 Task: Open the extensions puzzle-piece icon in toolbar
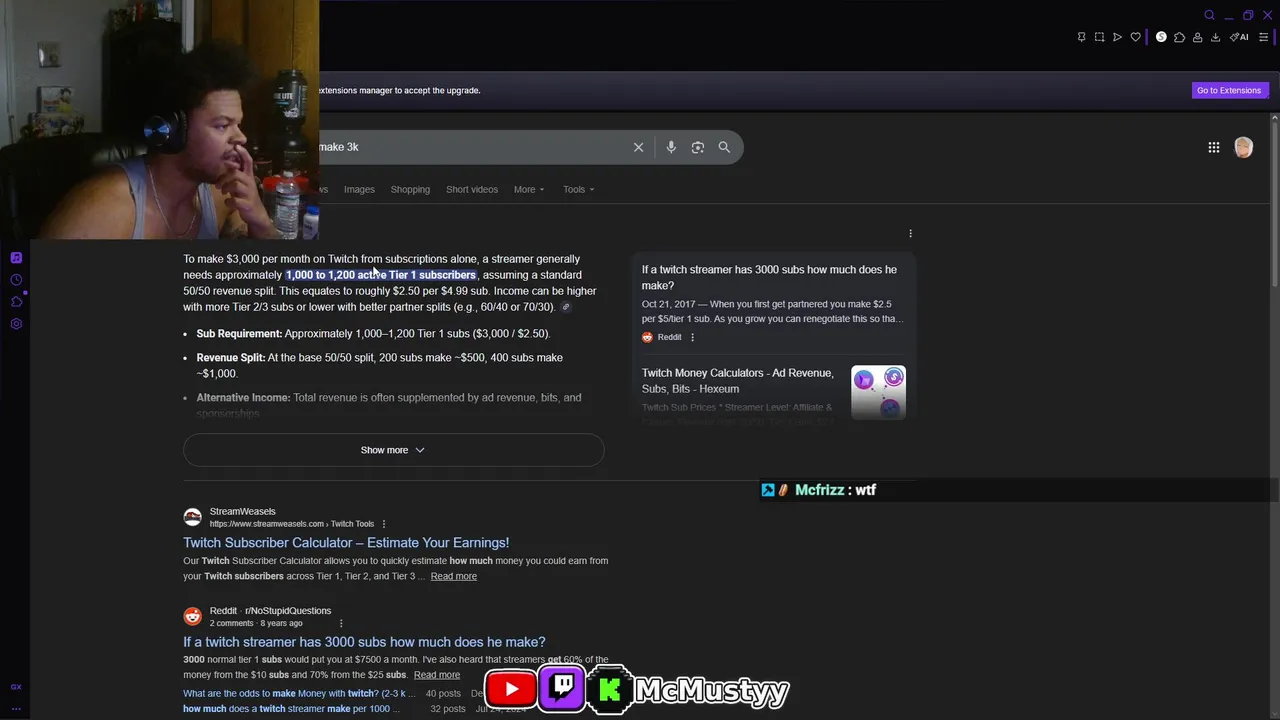coord(1179,37)
